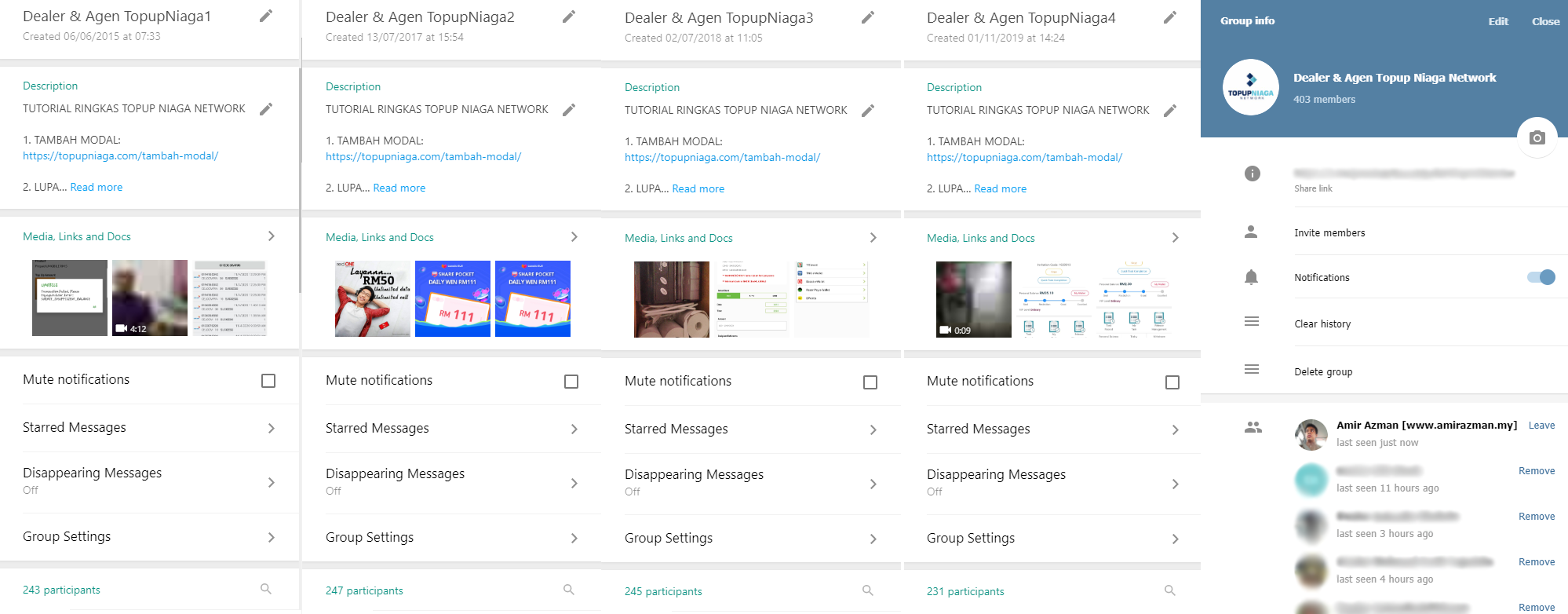Open the 0:09 video thumbnail in TopupNiaga4

(974, 299)
